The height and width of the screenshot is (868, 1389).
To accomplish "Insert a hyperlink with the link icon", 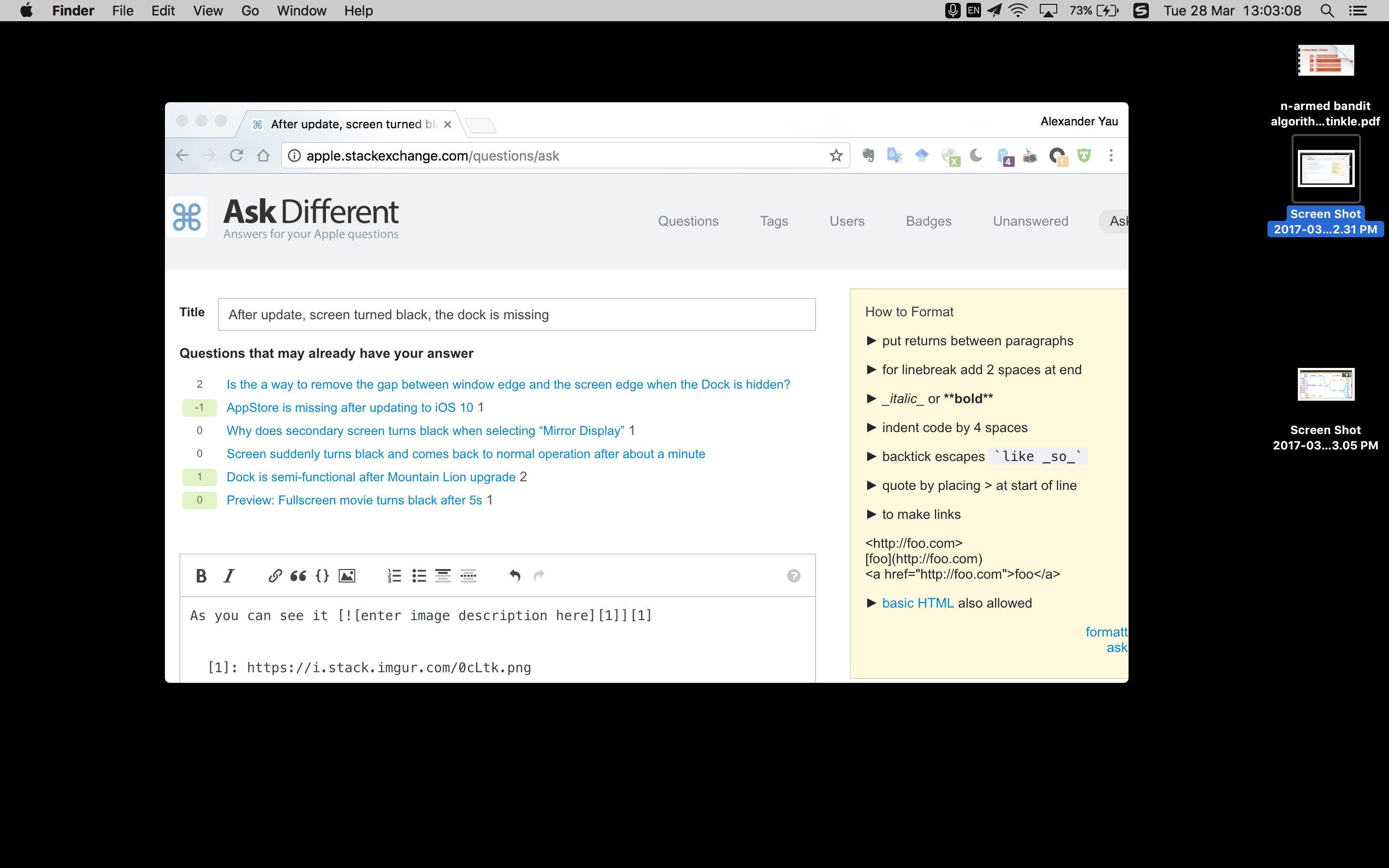I will point(275,576).
